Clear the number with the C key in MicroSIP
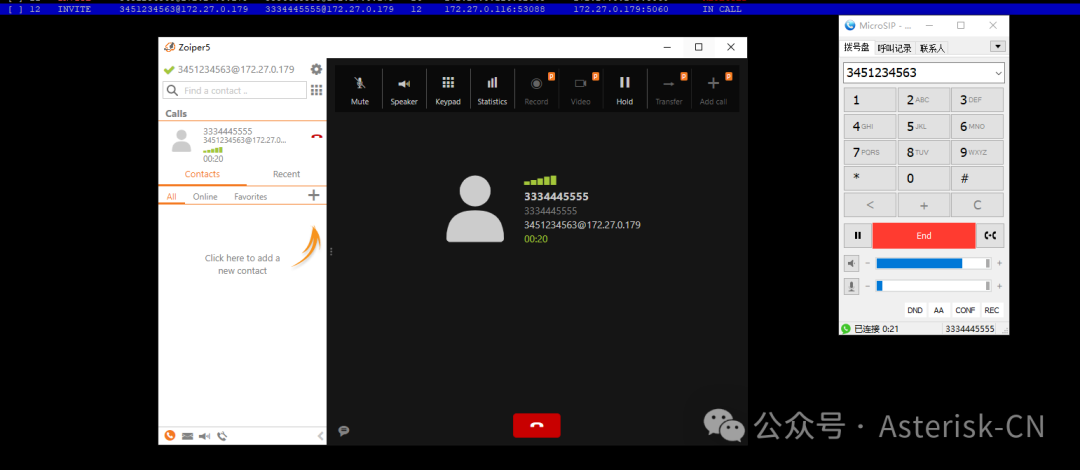The image size is (1080, 470). [x=977, y=205]
